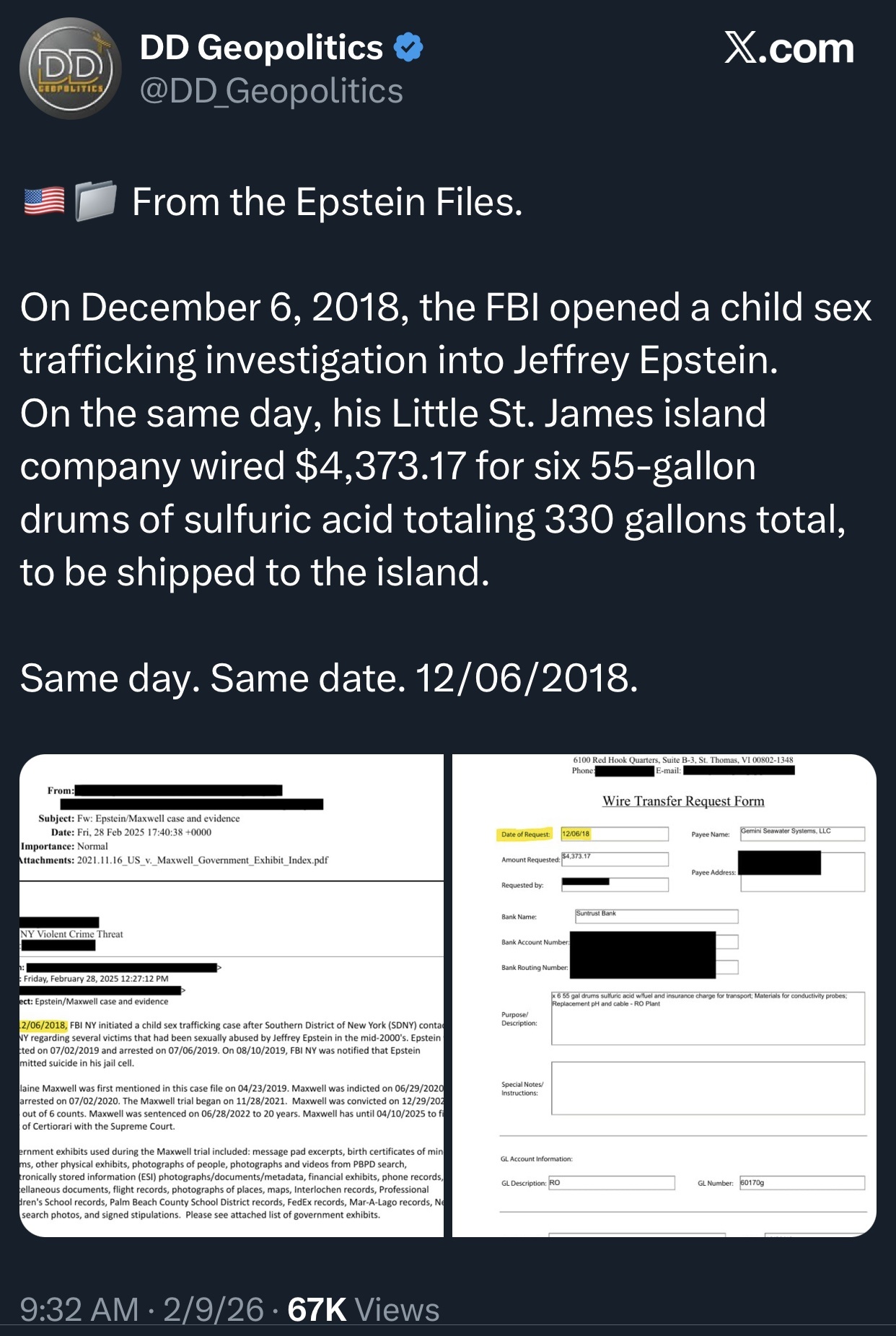Click the Suntrust Bank name field
Image resolution: width=896 pixels, height=1336 pixels.
coord(656,917)
